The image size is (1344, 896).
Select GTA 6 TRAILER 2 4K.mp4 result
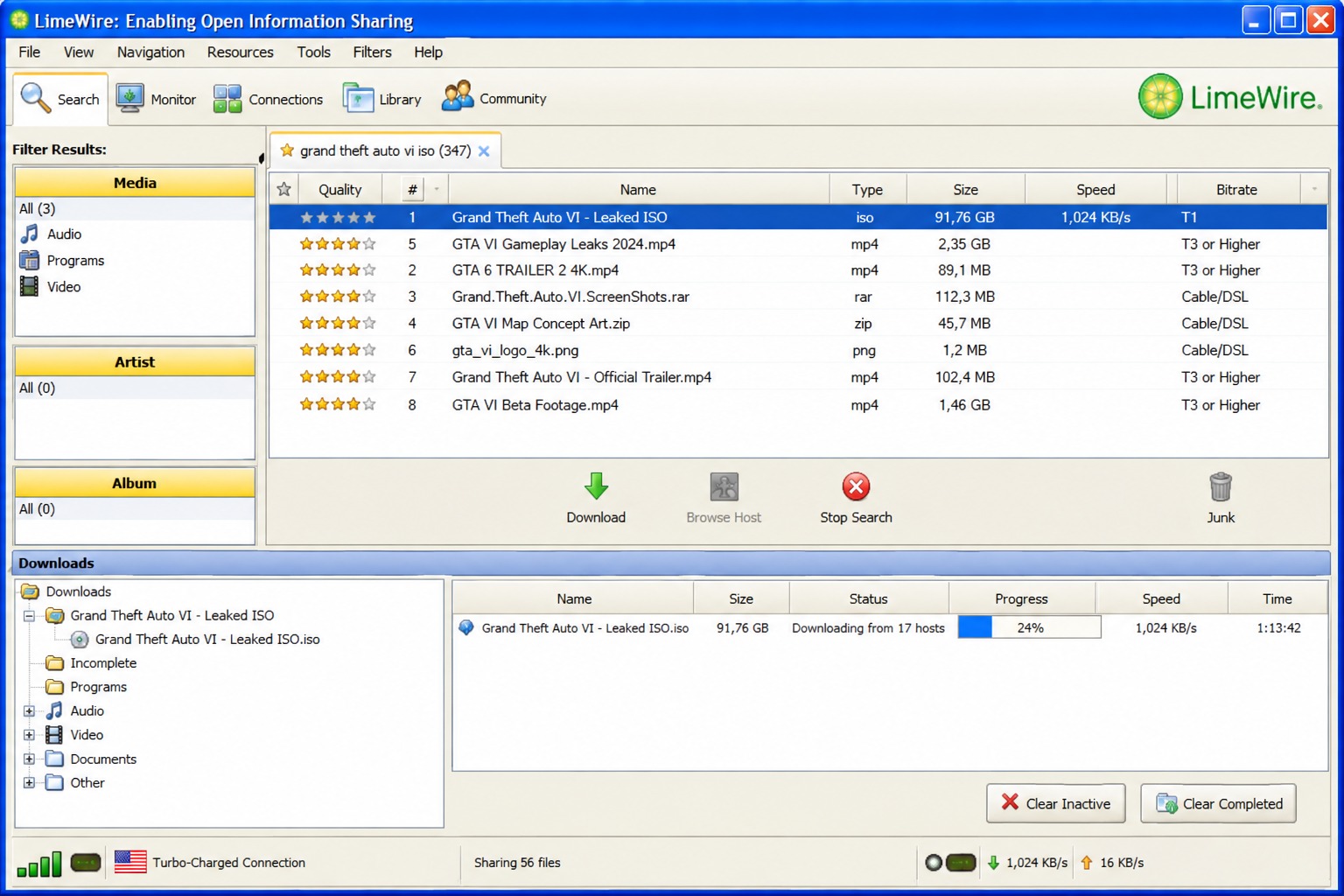[x=798, y=270]
